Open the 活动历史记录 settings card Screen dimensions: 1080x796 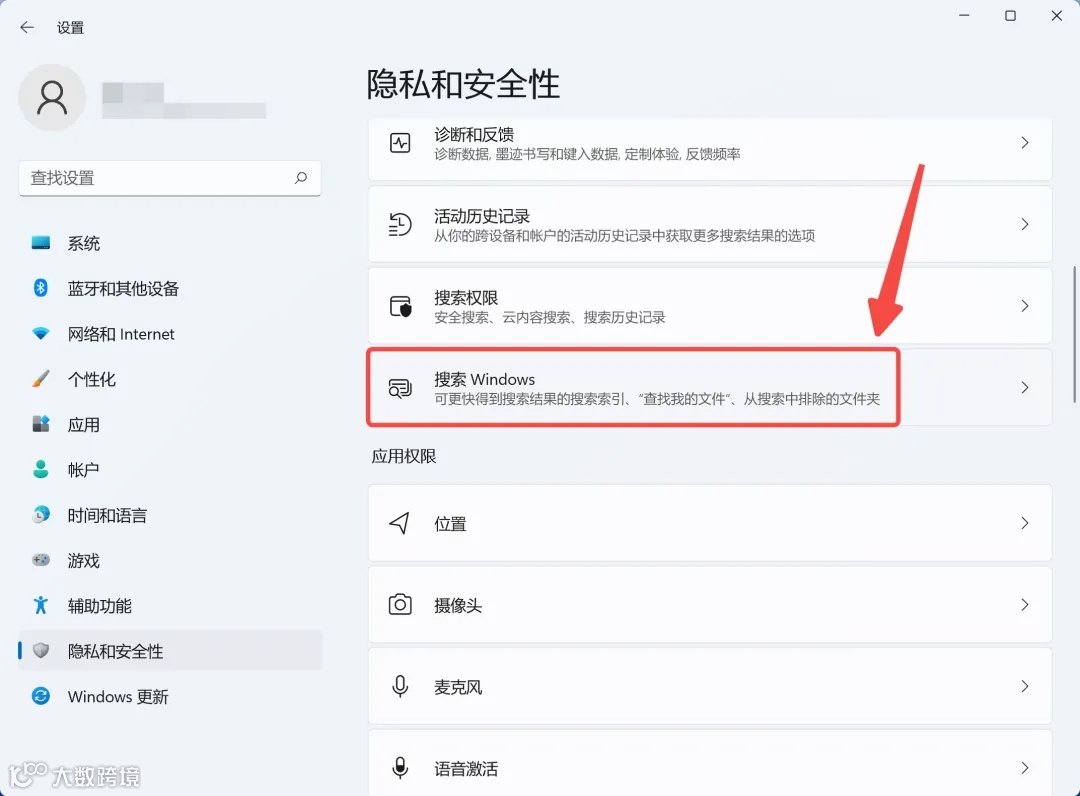tap(710, 224)
